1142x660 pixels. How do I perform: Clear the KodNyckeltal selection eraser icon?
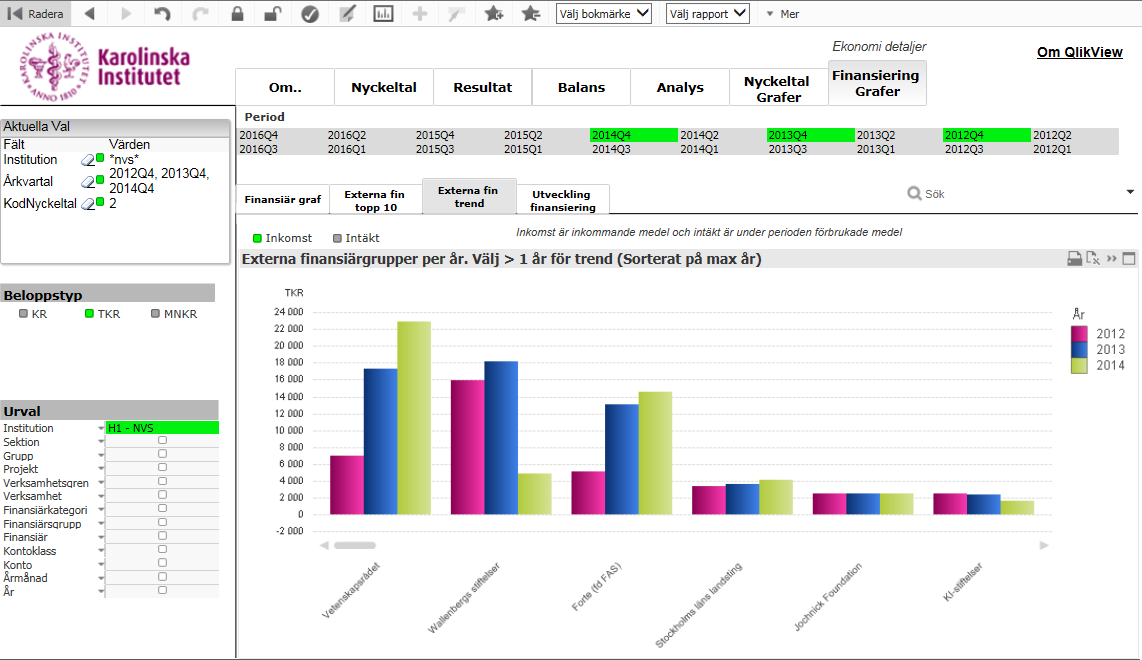click(87, 204)
